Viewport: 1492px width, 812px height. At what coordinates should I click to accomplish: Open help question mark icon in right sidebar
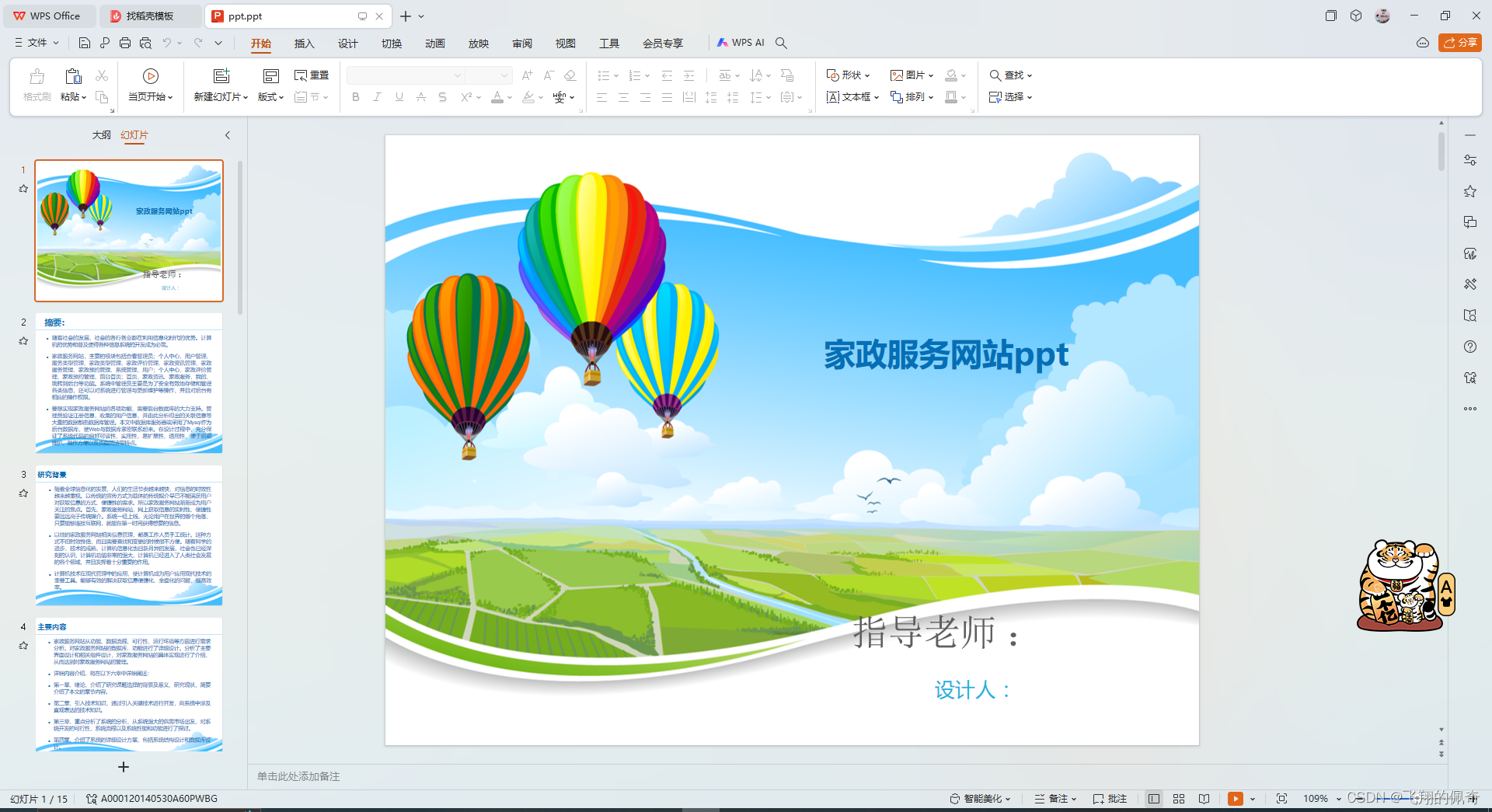(1470, 347)
